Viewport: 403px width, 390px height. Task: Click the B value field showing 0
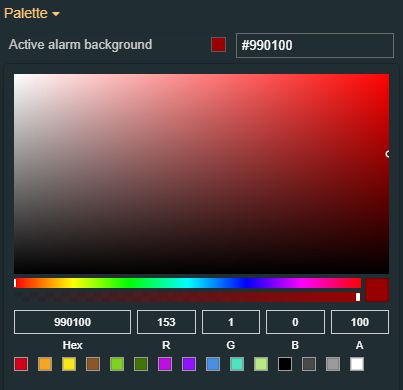[x=295, y=322]
